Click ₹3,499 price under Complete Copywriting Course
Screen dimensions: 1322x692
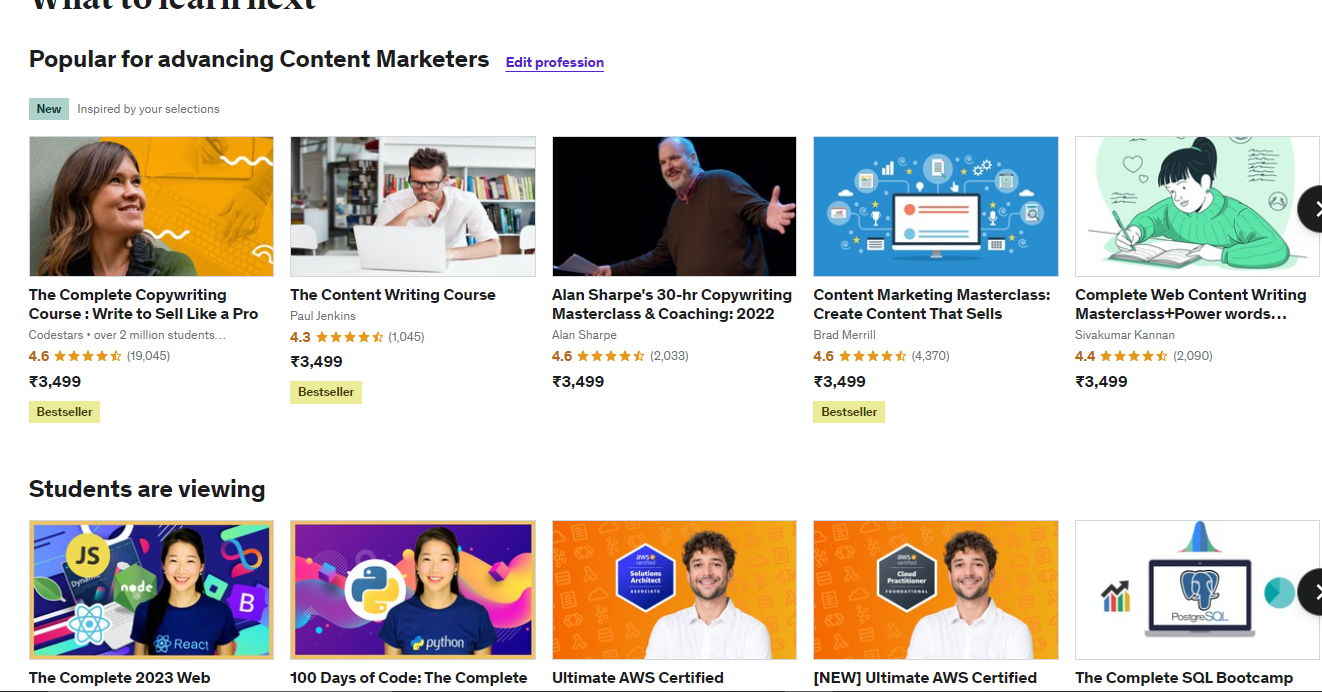(55, 381)
